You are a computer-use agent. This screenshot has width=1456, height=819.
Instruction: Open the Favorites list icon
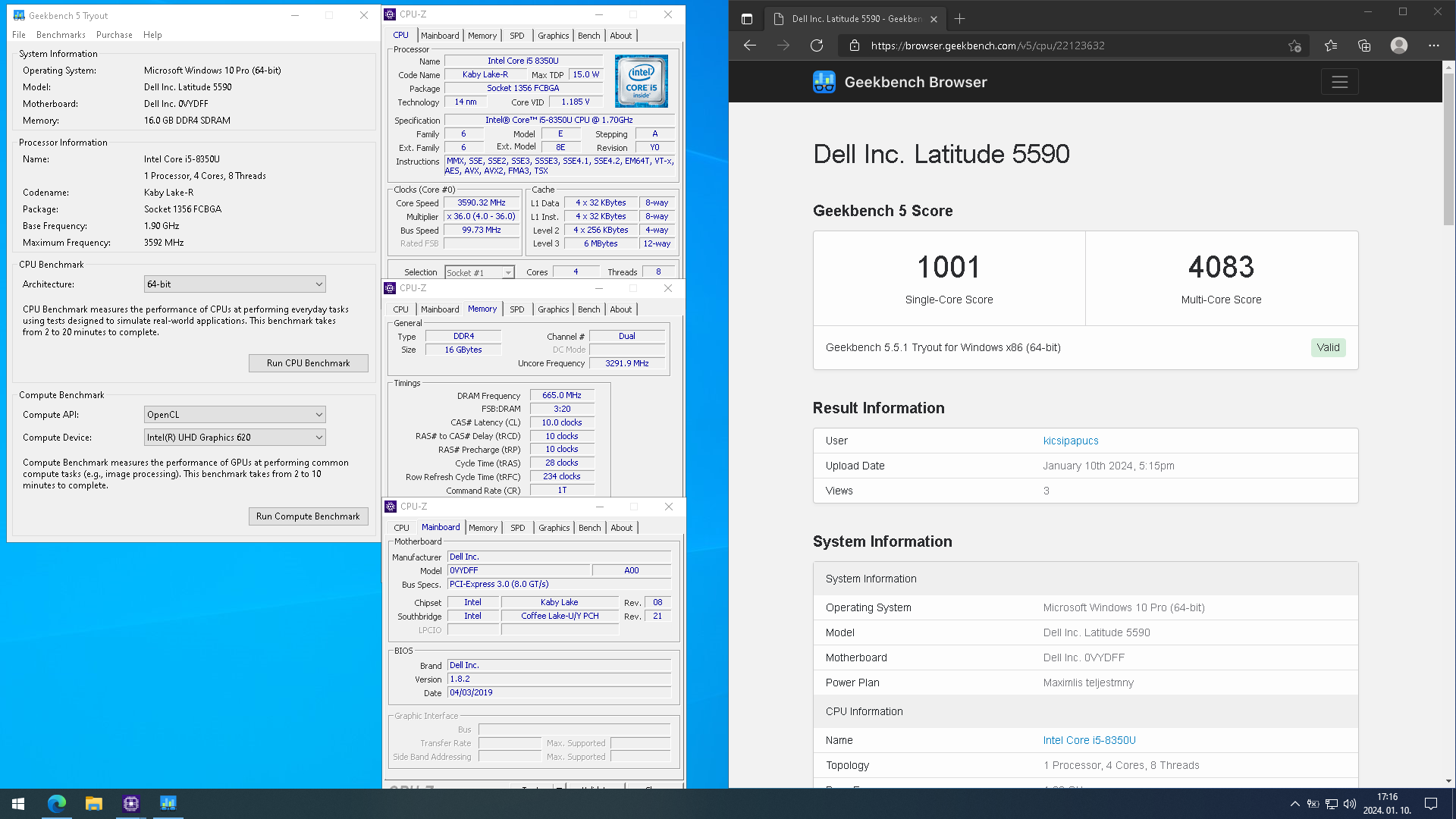click(1331, 45)
